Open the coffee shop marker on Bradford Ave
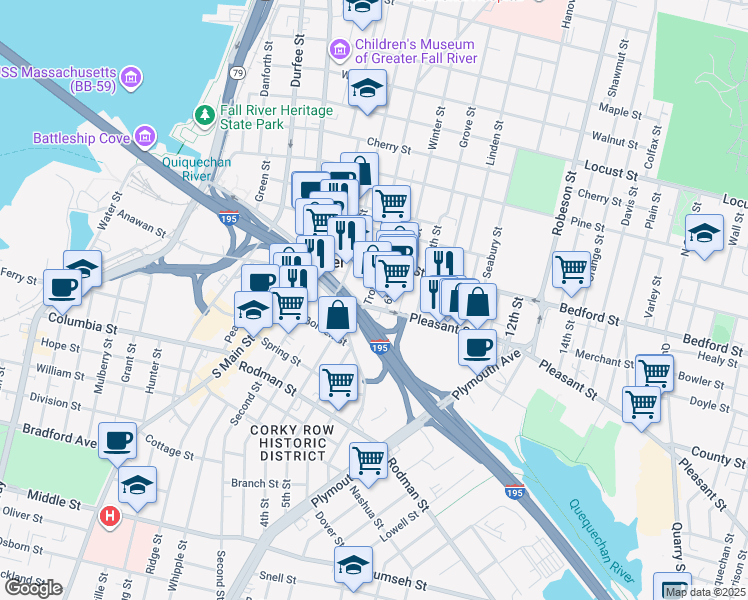This screenshot has height=600, width=748. [x=117, y=439]
